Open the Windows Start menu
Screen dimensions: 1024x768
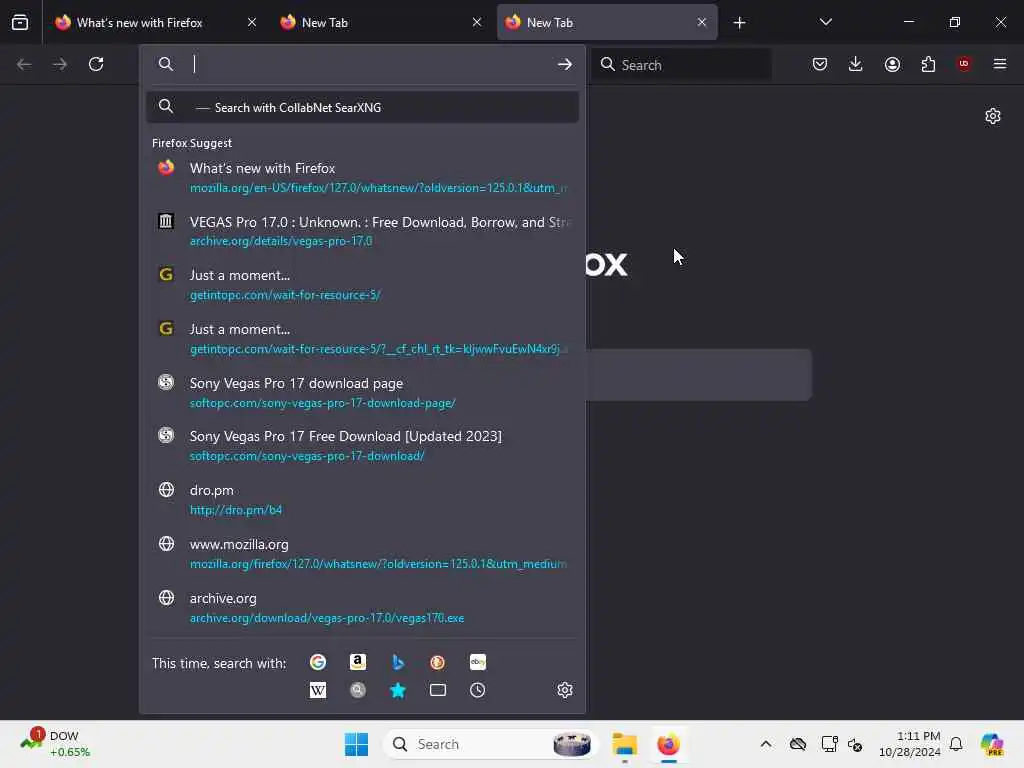point(356,744)
